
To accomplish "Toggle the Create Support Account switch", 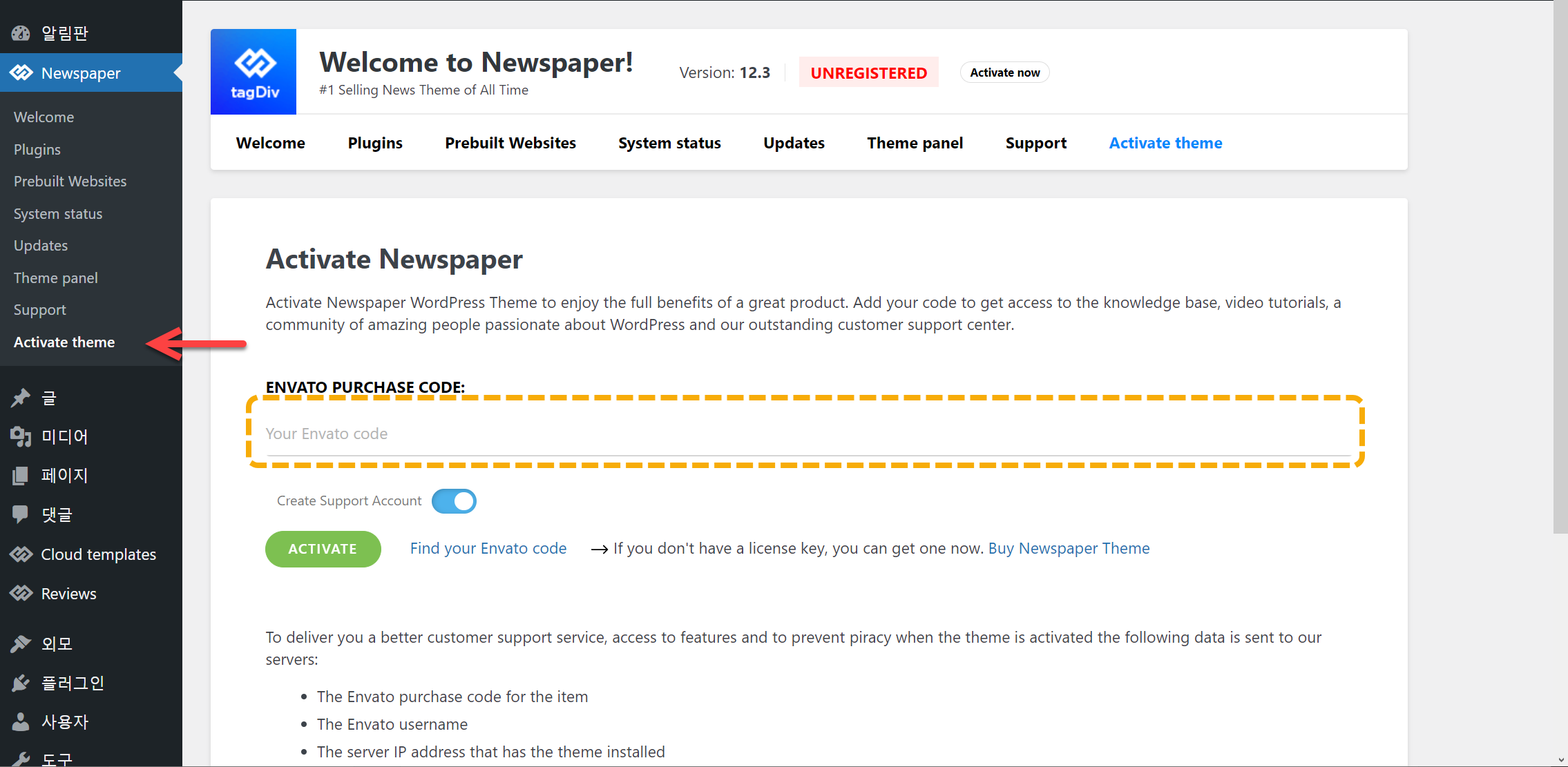I will coord(454,501).
